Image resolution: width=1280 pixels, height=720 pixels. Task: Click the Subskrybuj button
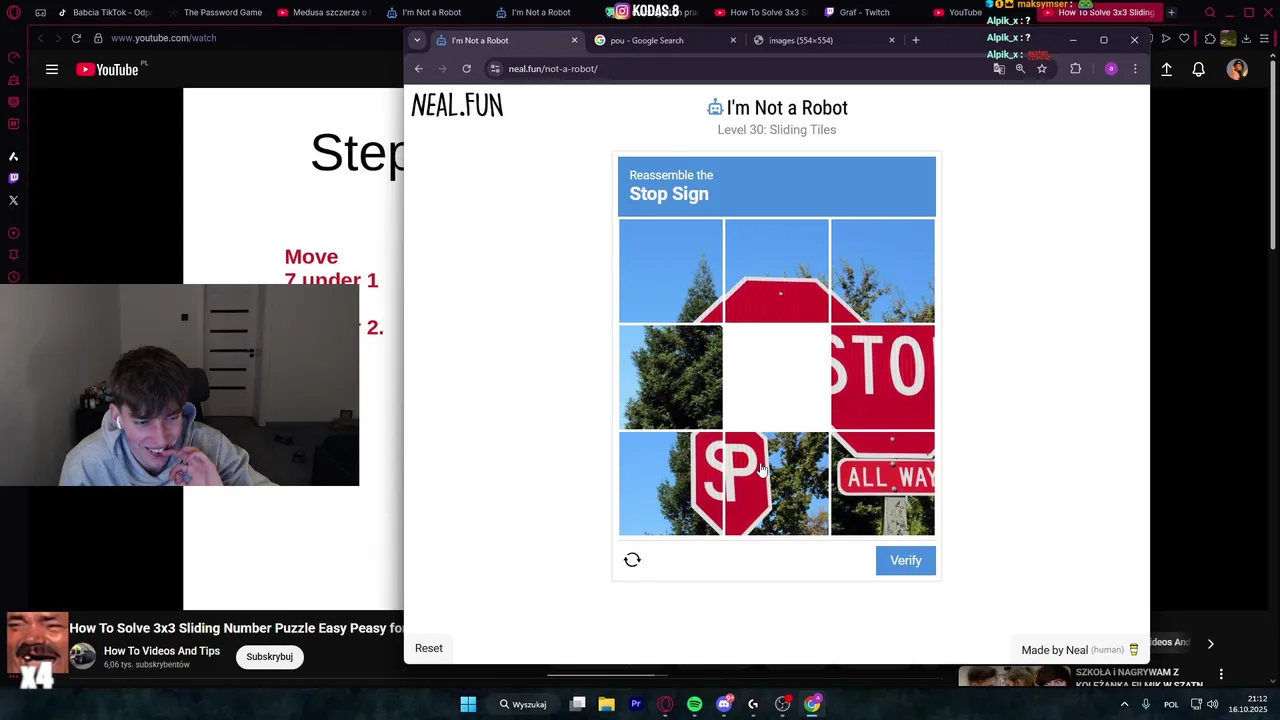pyautogui.click(x=269, y=657)
